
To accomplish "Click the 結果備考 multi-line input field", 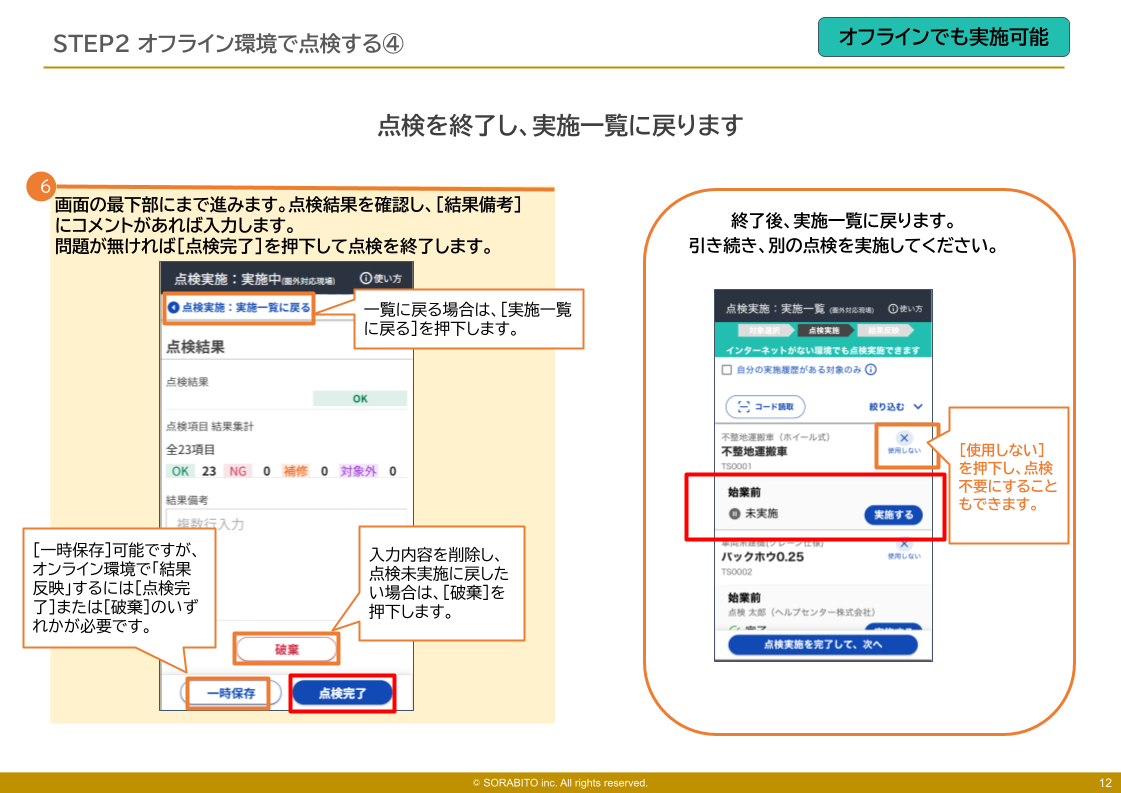I will pyautogui.click(x=286, y=523).
